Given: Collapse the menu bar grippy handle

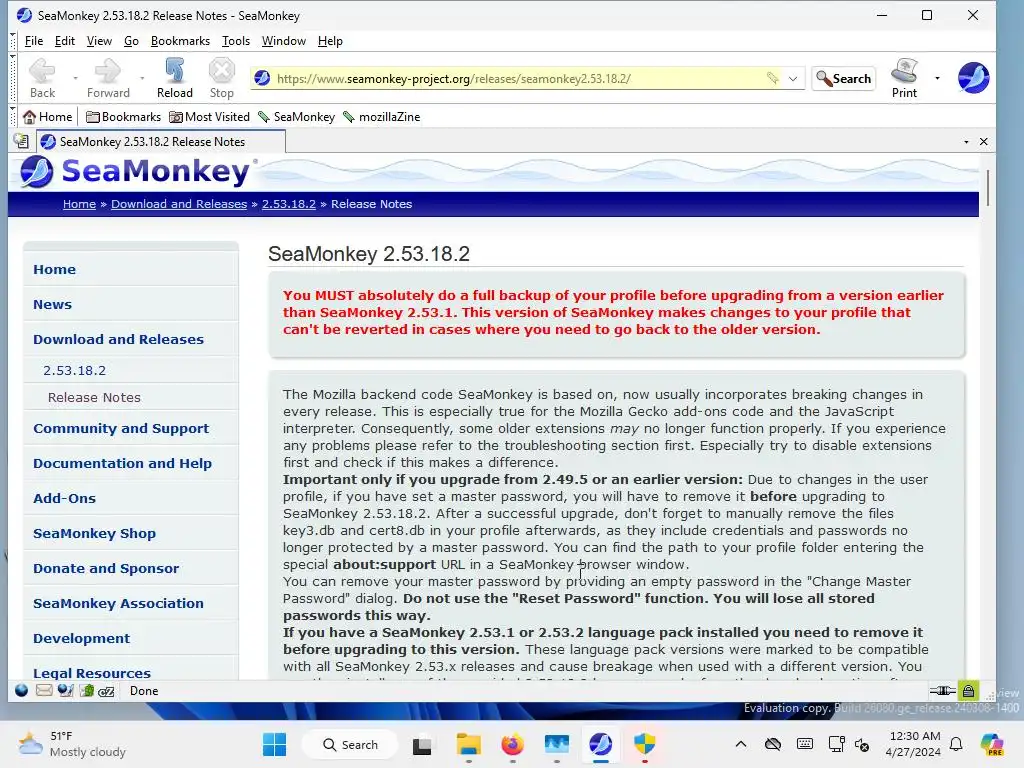Looking at the screenshot, I should pyautogui.click(x=12, y=40).
